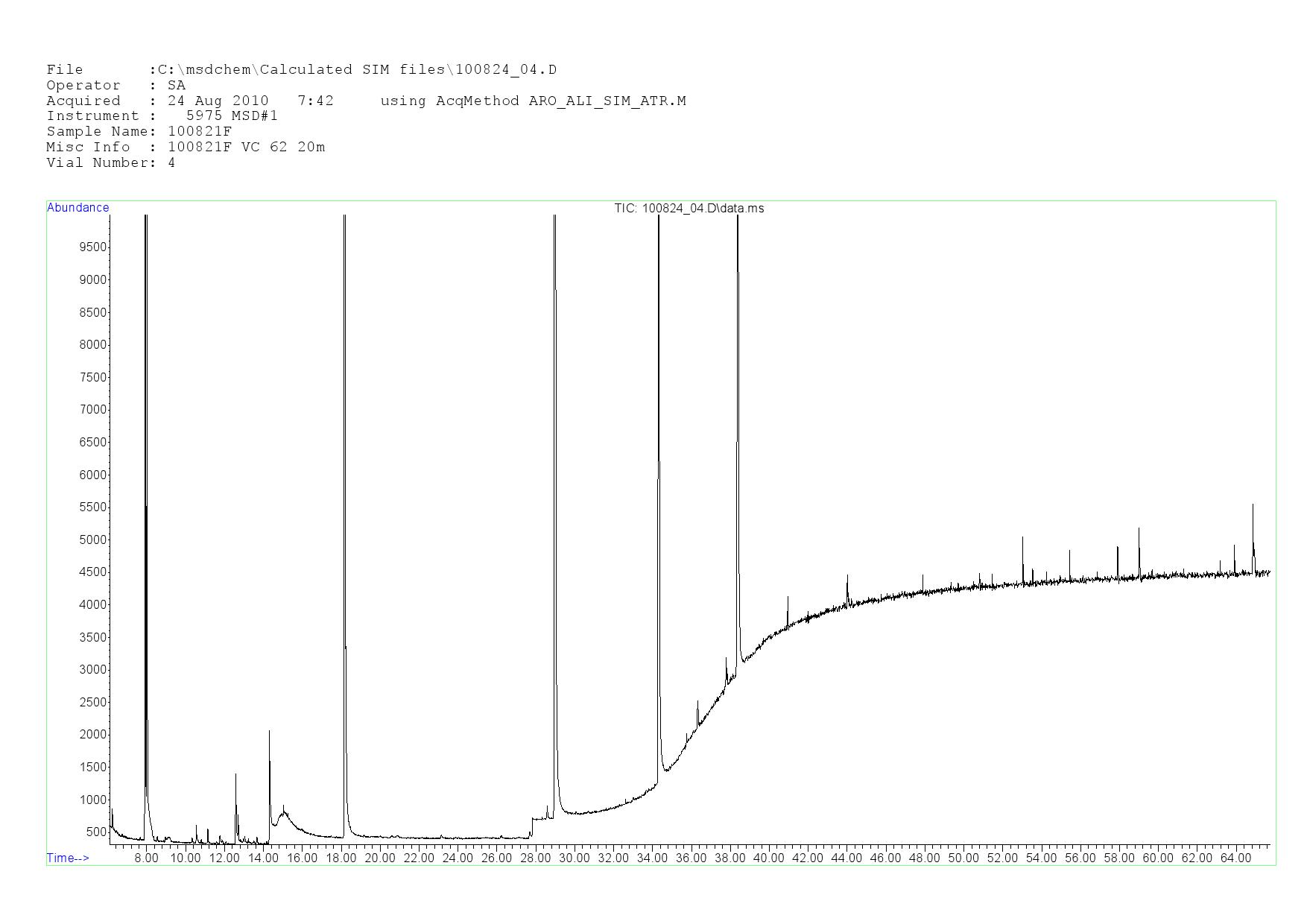The width and height of the screenshot is (1307, 924).
Task: Click the Sample Name value 100821F
Action: (x=200, y=131)
